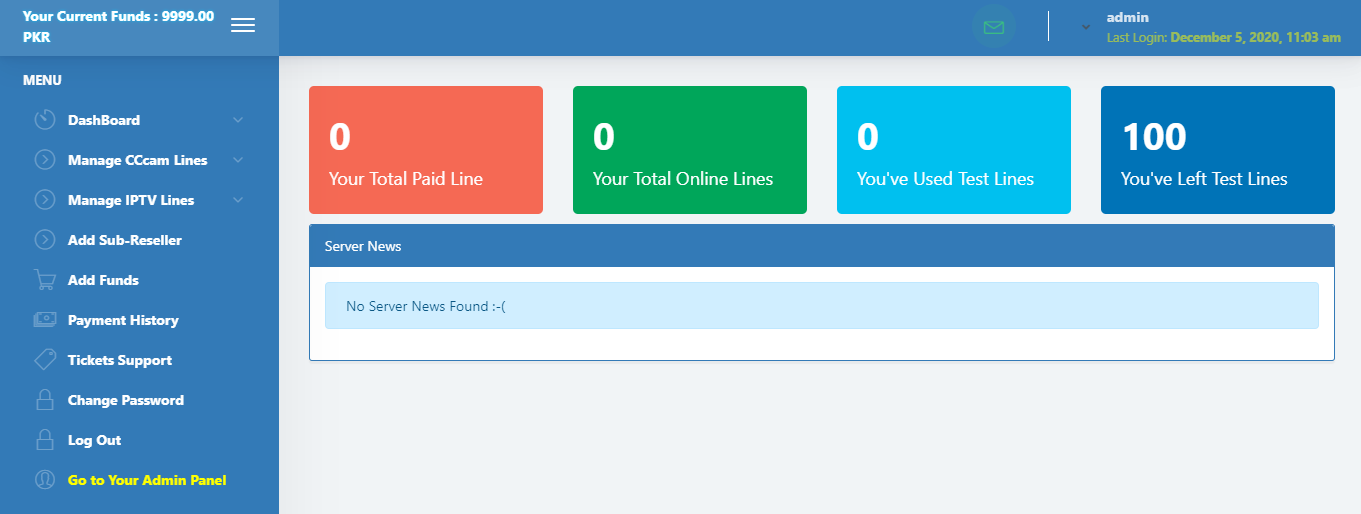
Task: Click the Your Total Paid Line card
Action: click(426, 150)
